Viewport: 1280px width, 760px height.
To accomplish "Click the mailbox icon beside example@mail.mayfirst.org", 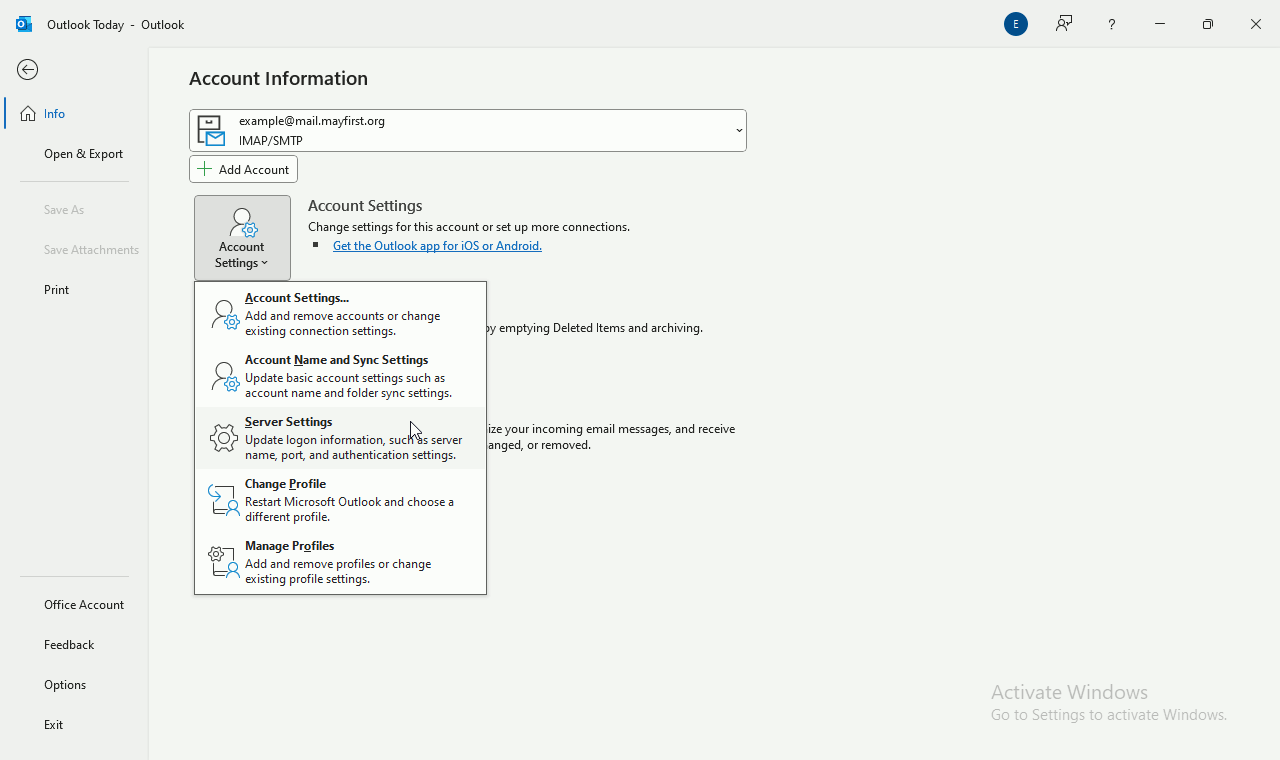I will tap(211, 130).
